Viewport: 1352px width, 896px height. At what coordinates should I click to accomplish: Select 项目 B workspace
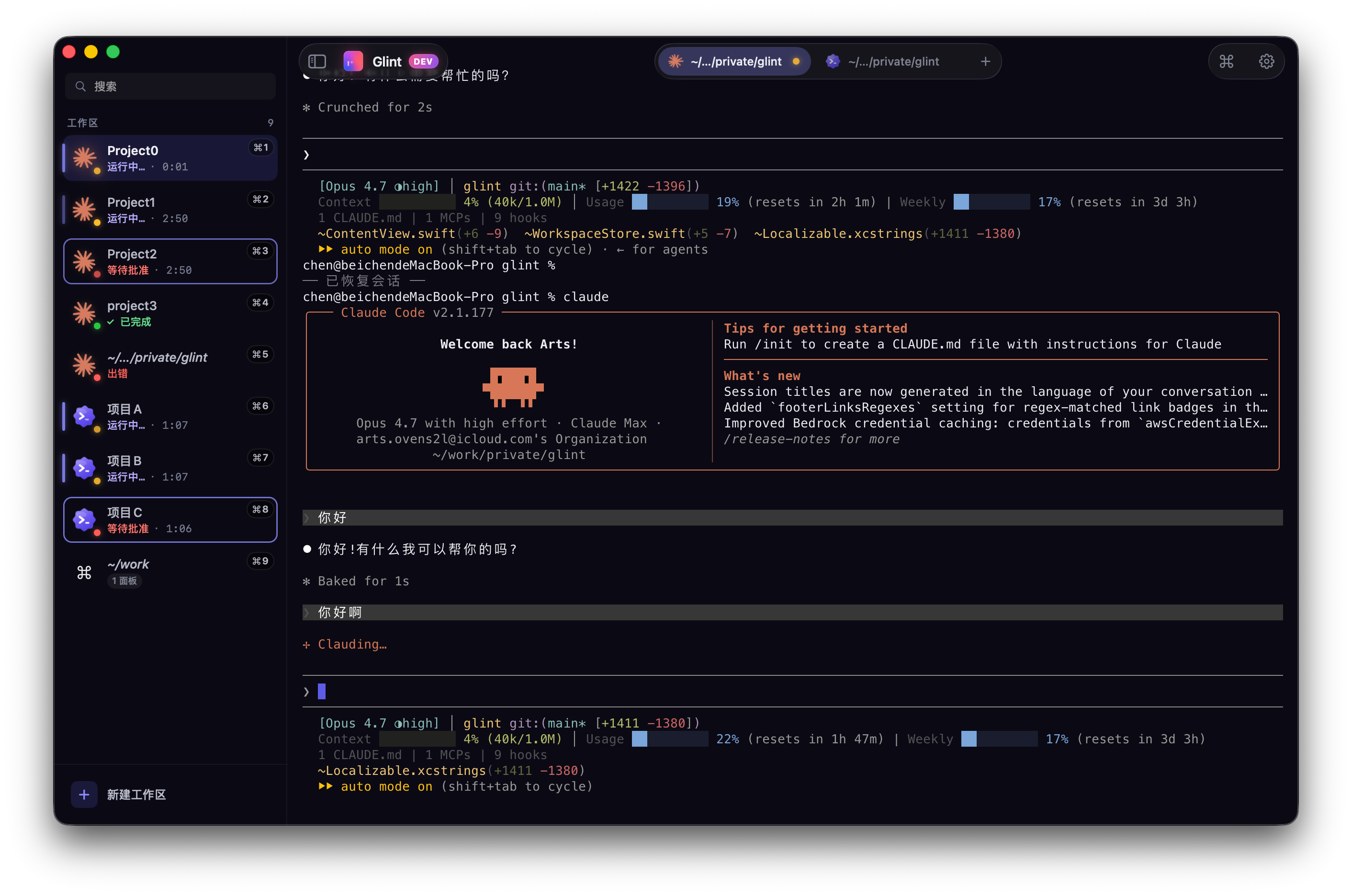[x=170, y=468]
